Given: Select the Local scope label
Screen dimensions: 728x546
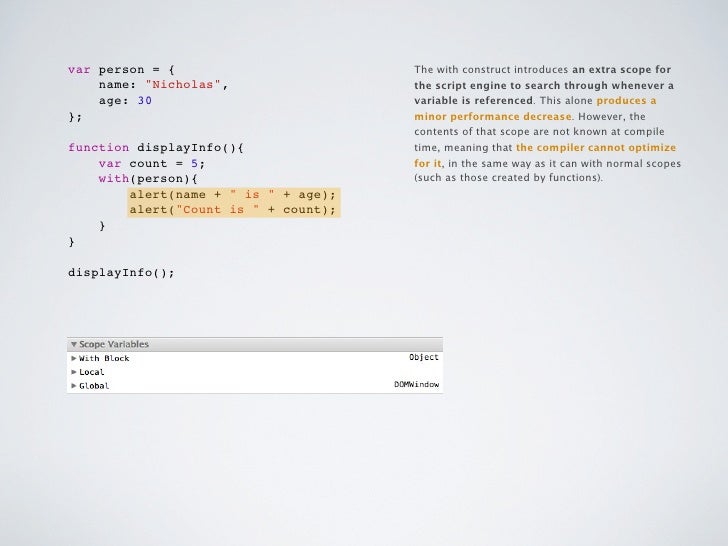Looking at the screenshot, I should click(91, 372).
